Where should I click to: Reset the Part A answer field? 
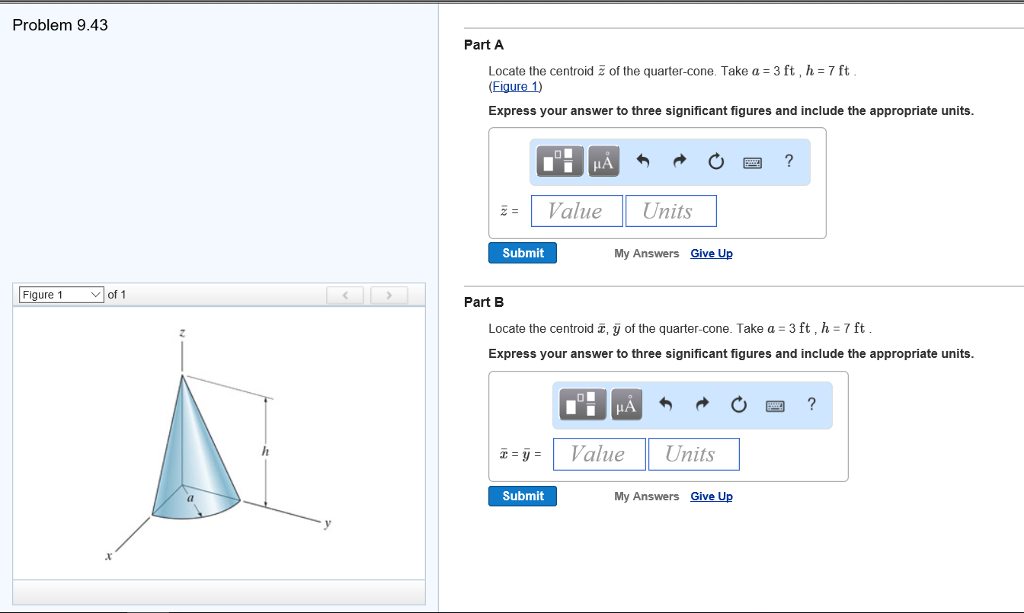(715, 161)
